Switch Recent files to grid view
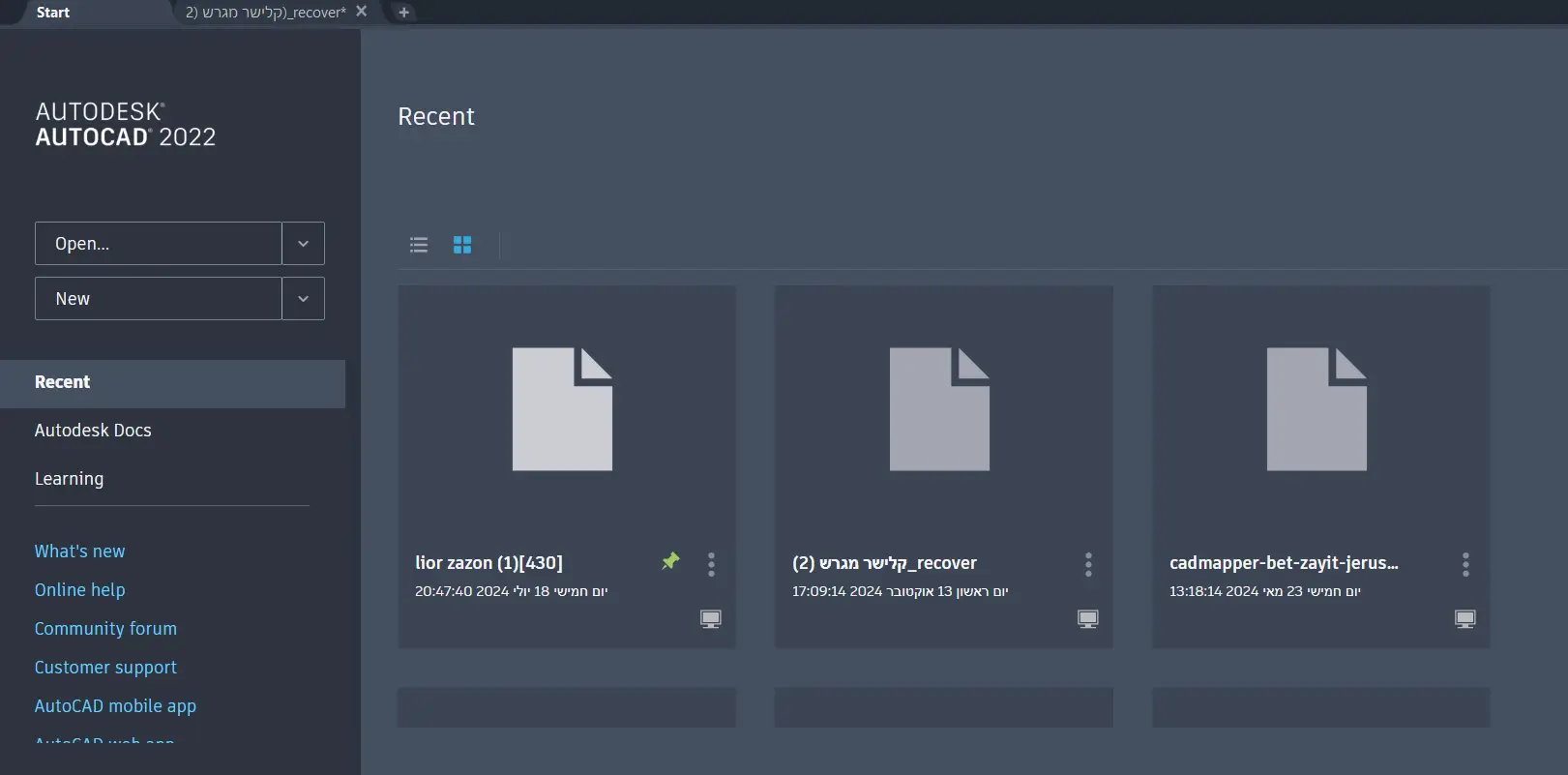1568x775 pixels. click(462, 245)
